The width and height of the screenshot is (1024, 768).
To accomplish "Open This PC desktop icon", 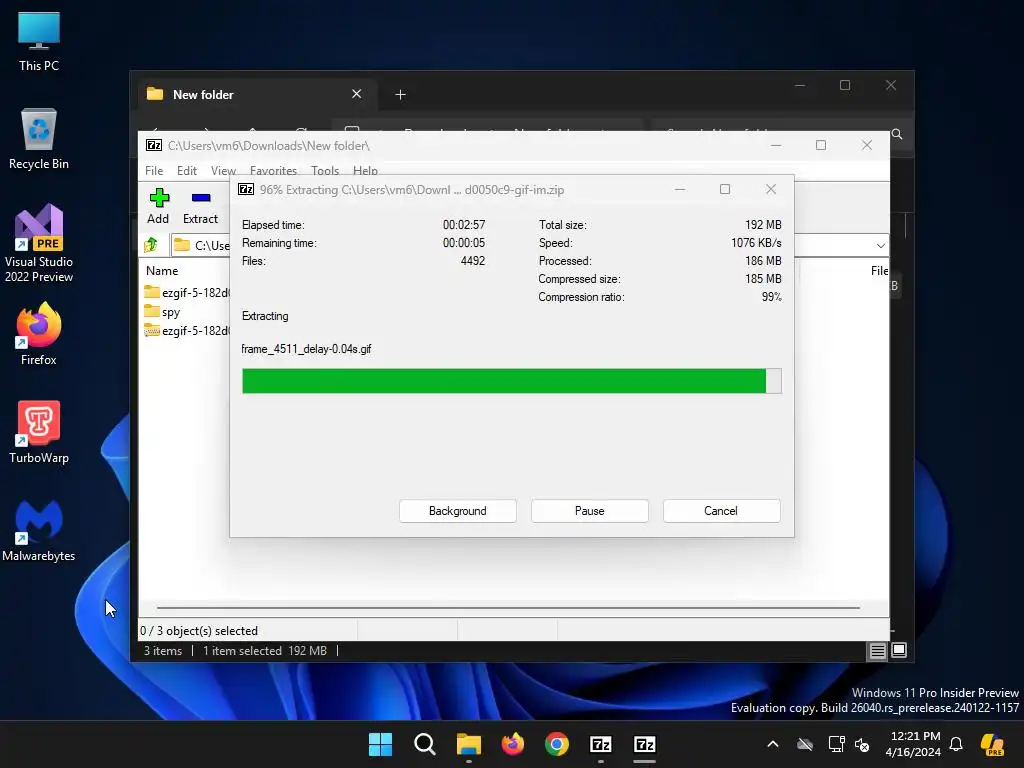I will (39, 42).
